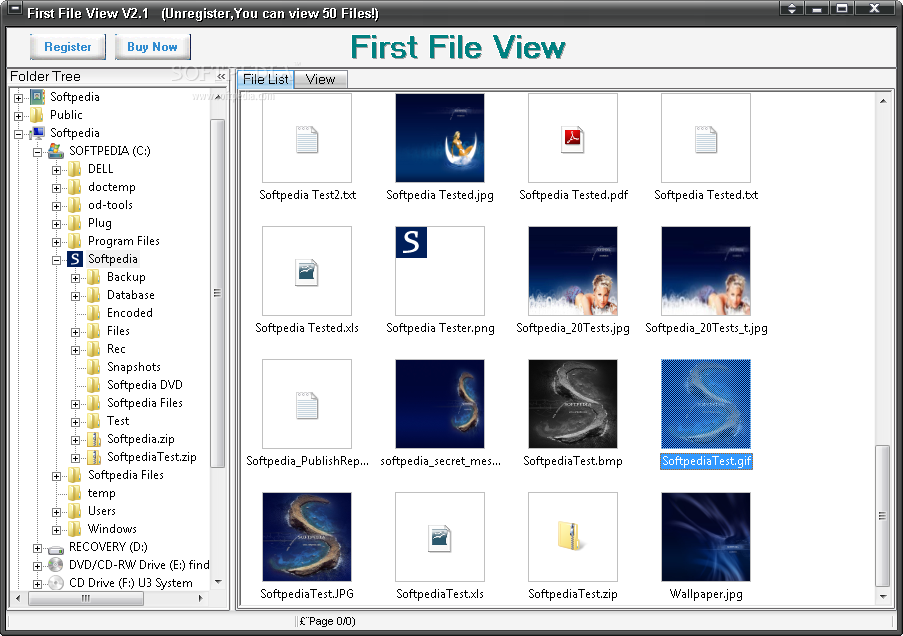Image resolution: width=903 pixels, height=636 pixels.
Task: Select the SoftpediaTest.zip folder icon in list
Action: coord(573,537)
